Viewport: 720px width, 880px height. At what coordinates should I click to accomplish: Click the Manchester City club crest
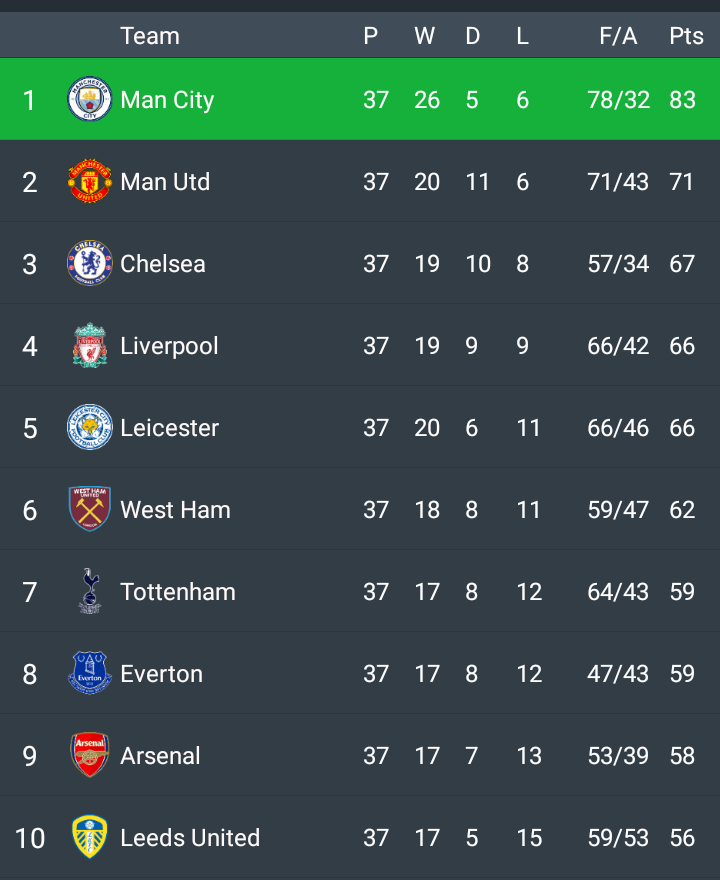[90, 100]
